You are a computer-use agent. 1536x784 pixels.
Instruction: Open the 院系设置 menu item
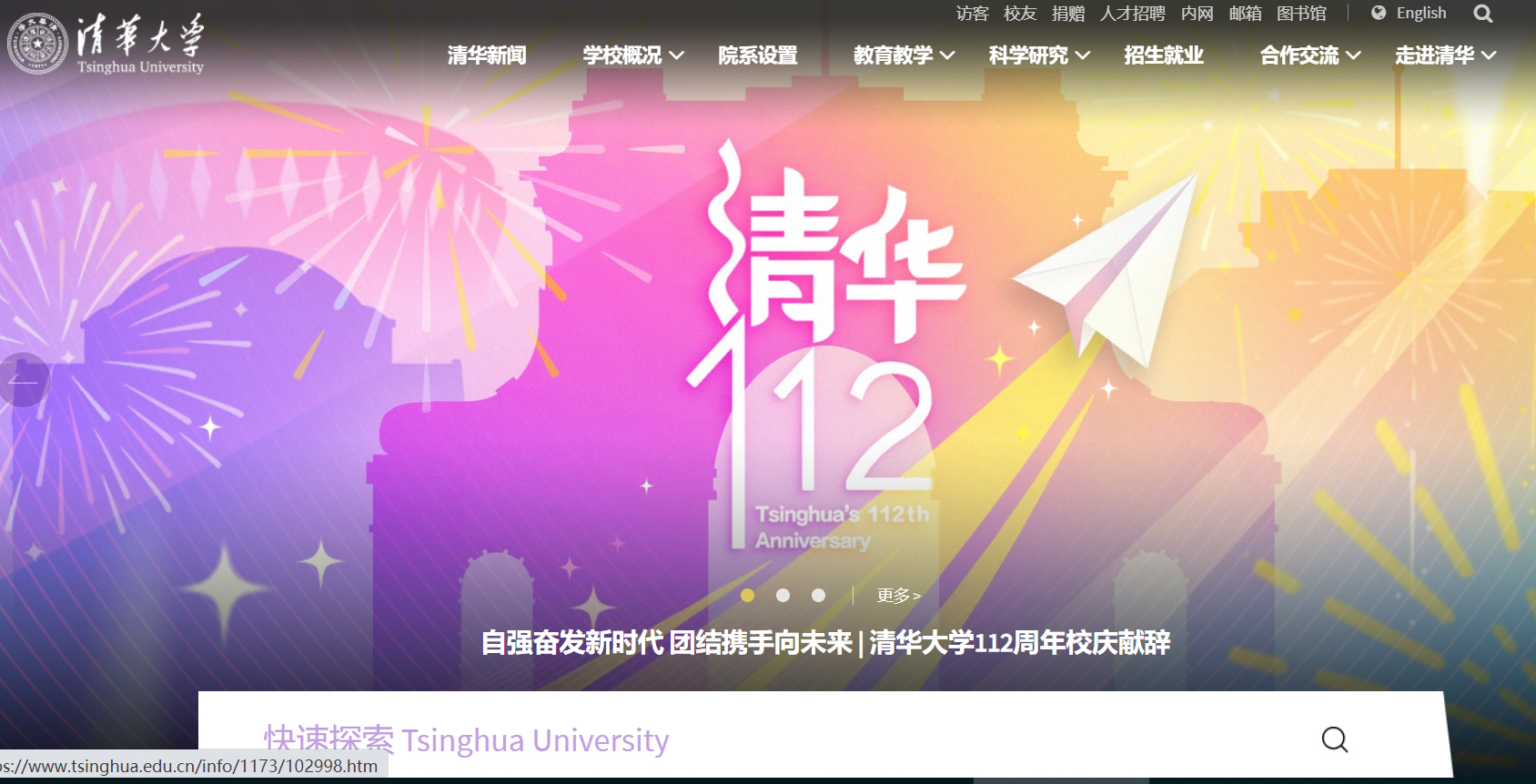tap(758, 55)
